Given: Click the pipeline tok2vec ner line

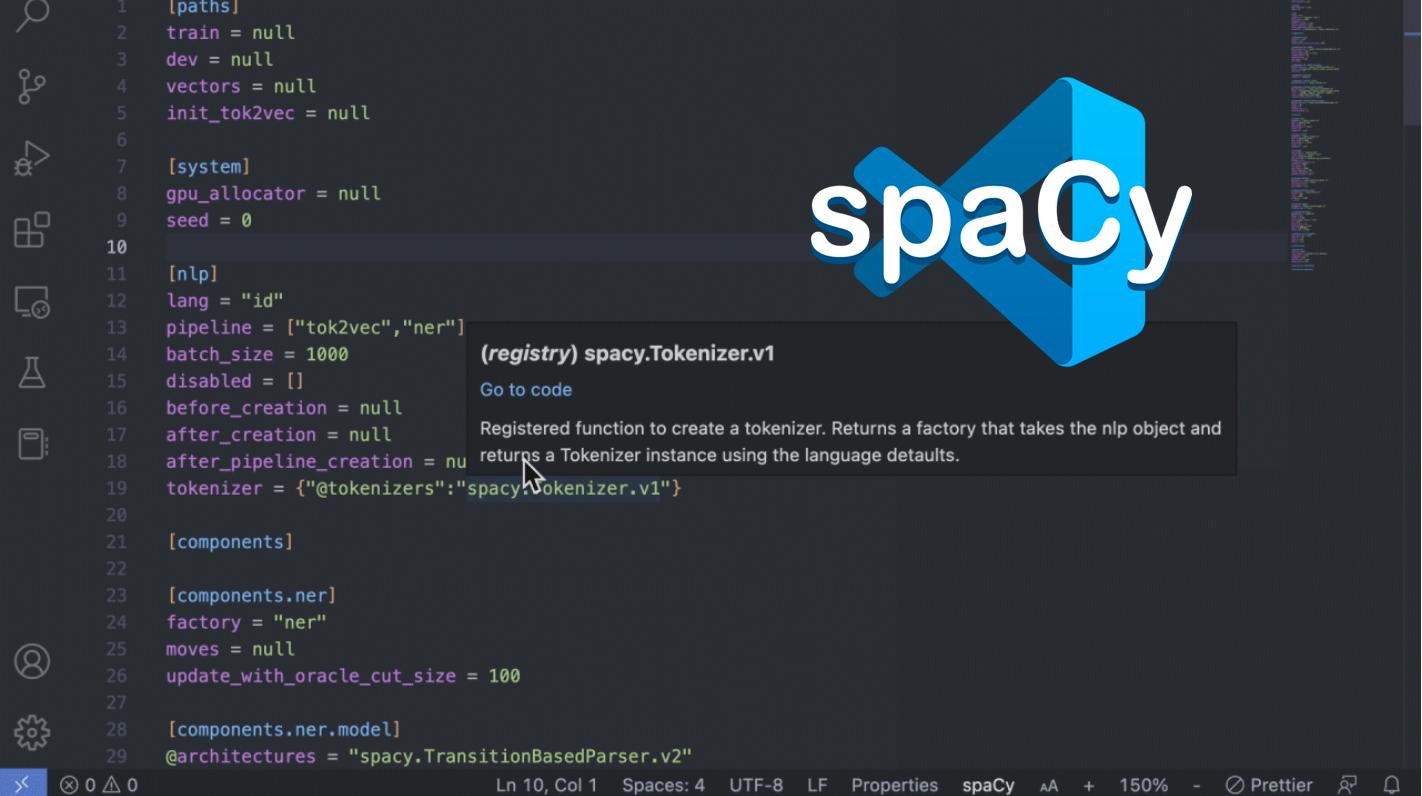Looking at the screenshot, I should click(x=315, y=327).
